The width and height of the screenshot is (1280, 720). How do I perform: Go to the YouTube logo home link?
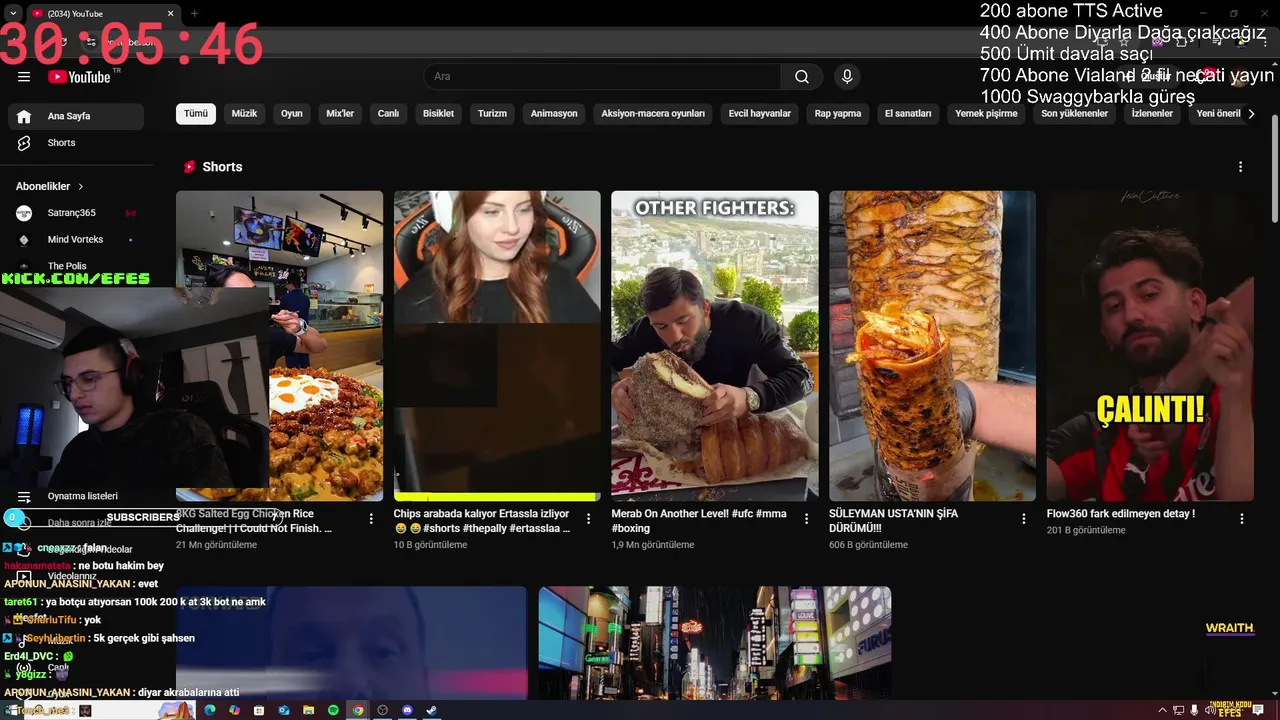coord(79,77)
